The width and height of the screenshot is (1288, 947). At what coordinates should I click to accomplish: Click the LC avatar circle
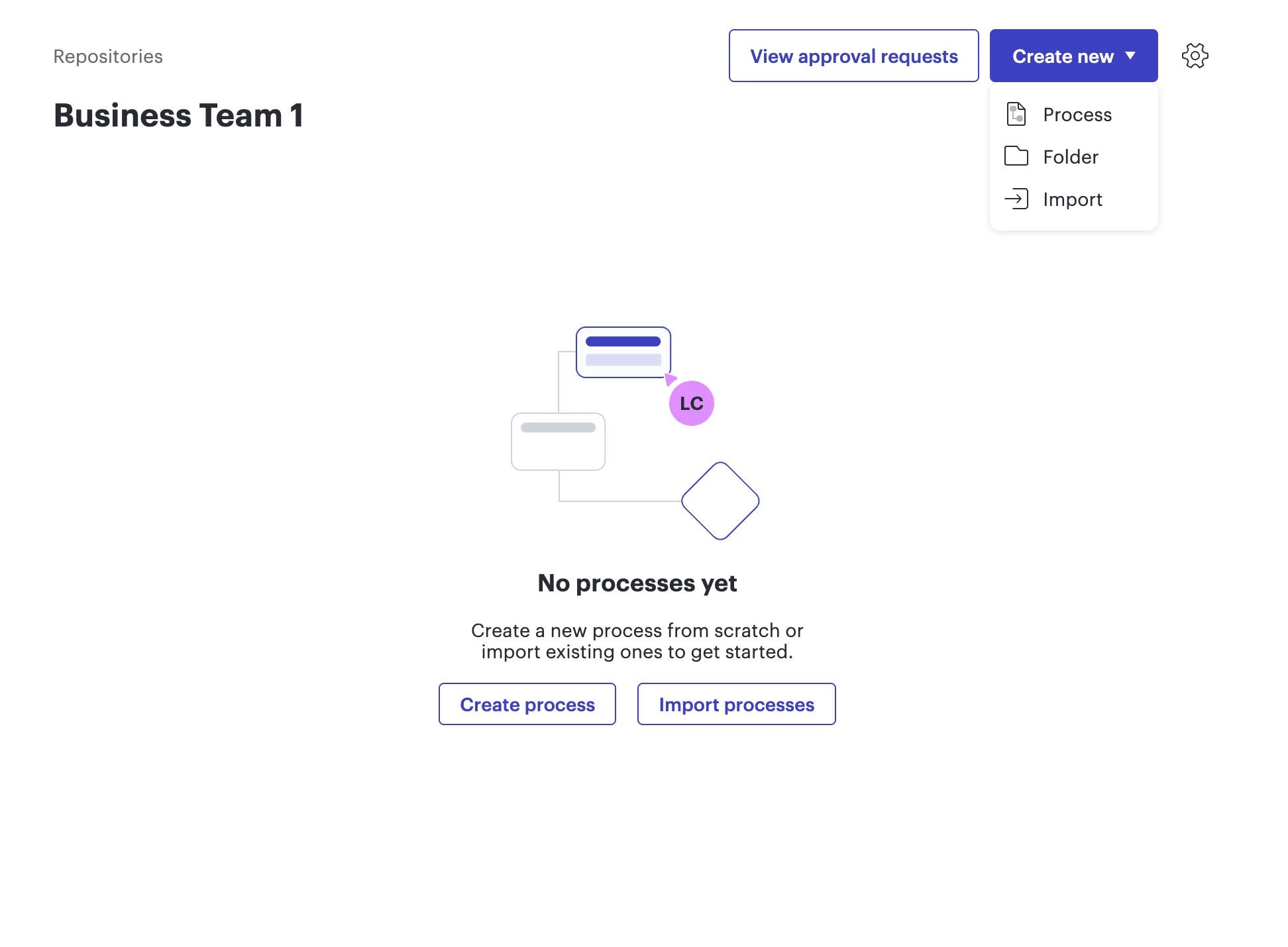click(691, 403)
